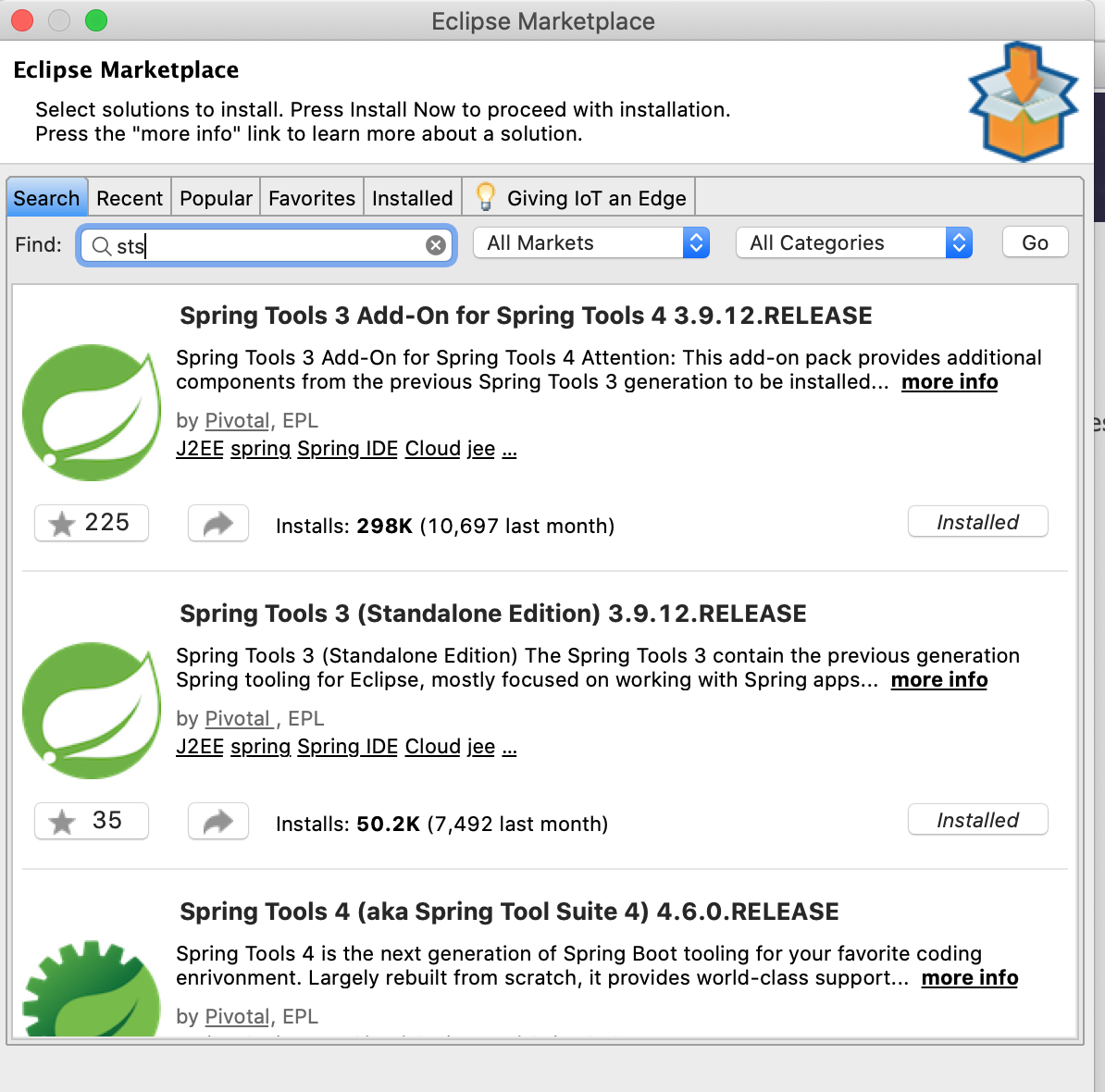Click the Spring Tools 3 Add-On 3.9.12.RELEASE title

[x=526, y=316]
